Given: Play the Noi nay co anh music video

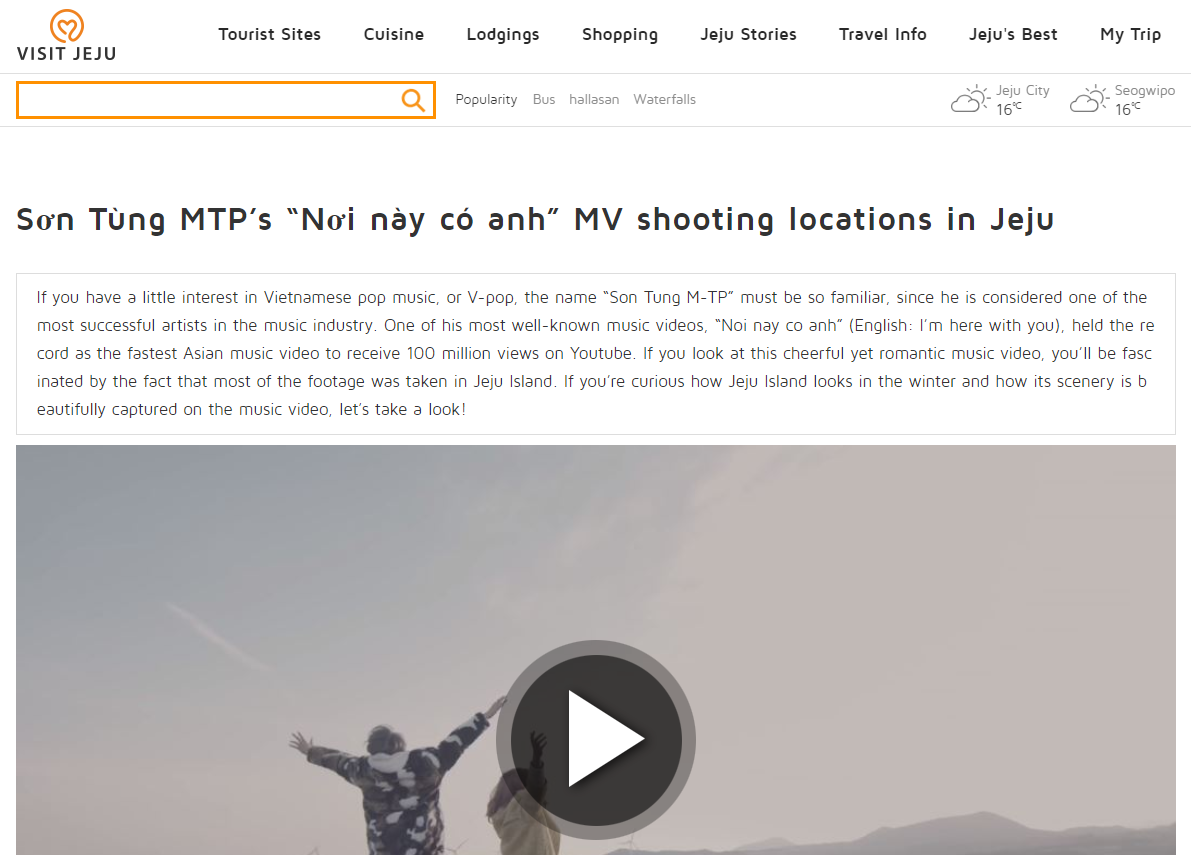Looking at the screenshot, I should pos(594,738).
